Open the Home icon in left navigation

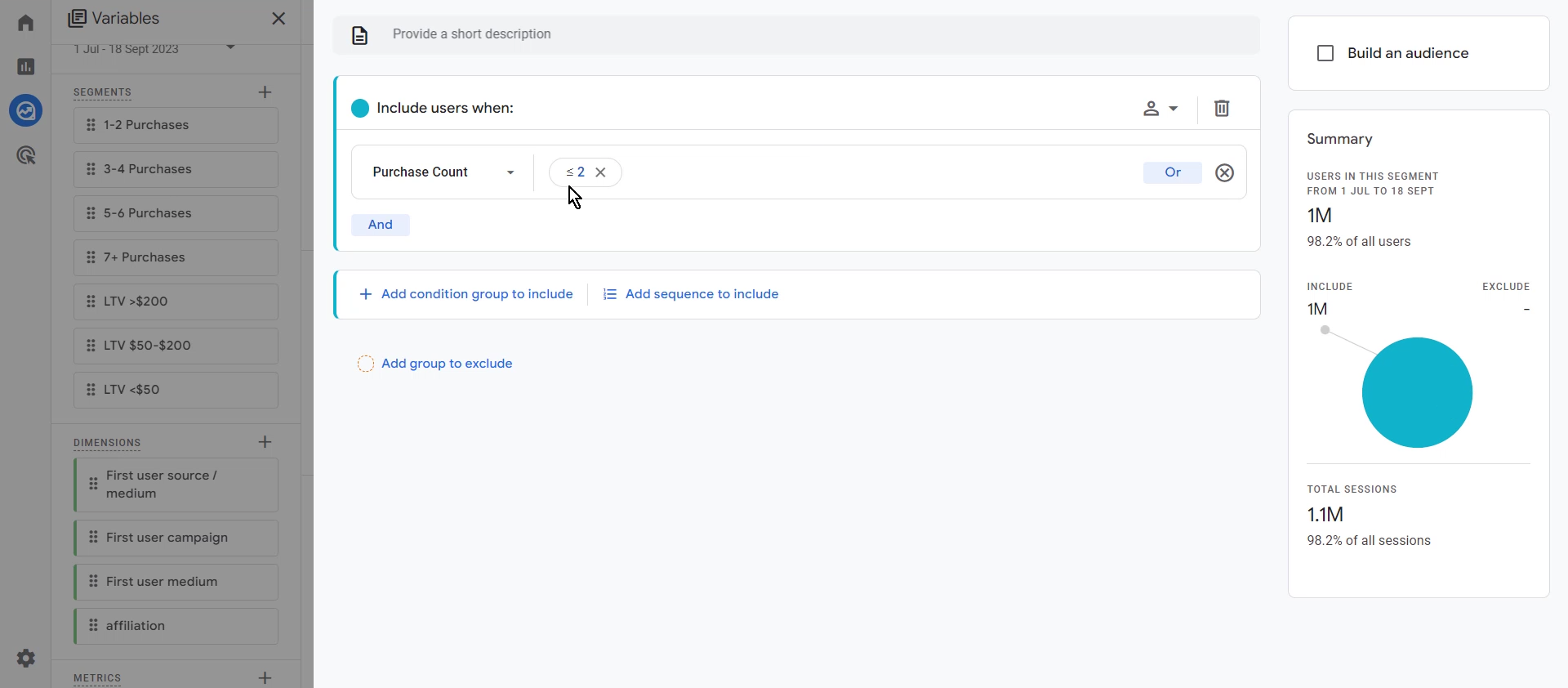click(x=26, y=22)
